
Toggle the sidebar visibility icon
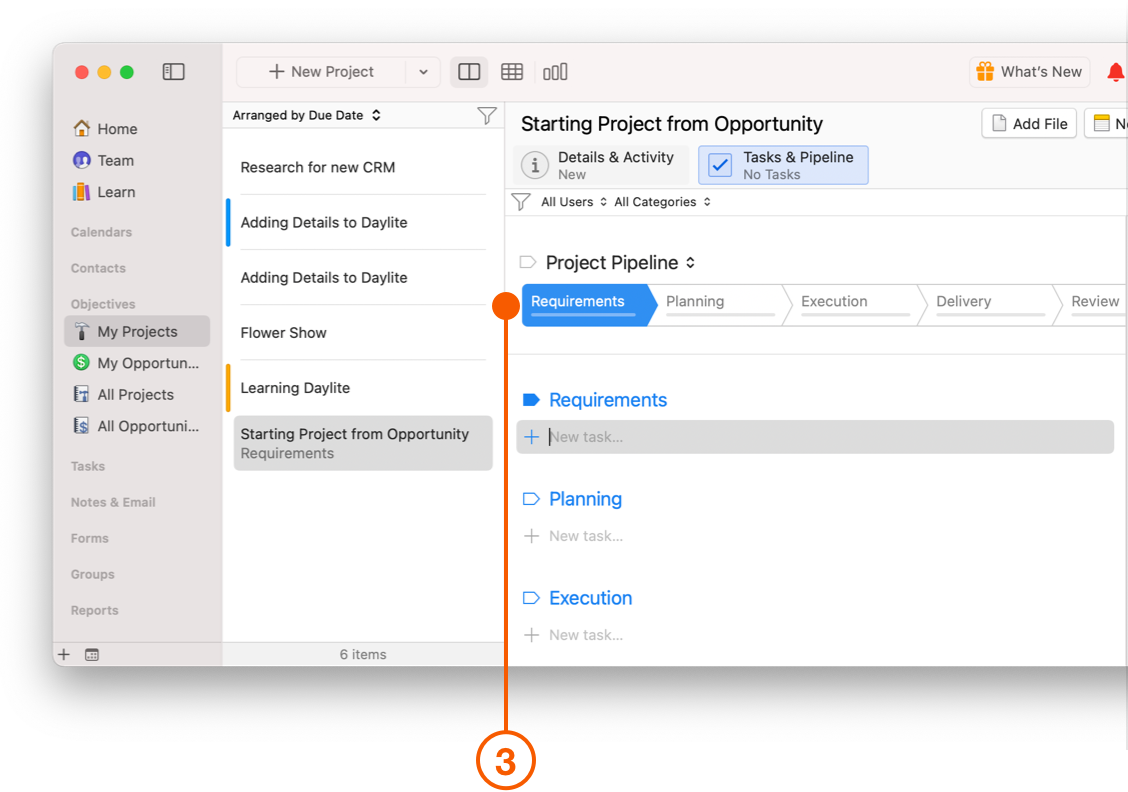tap(173, 71)
